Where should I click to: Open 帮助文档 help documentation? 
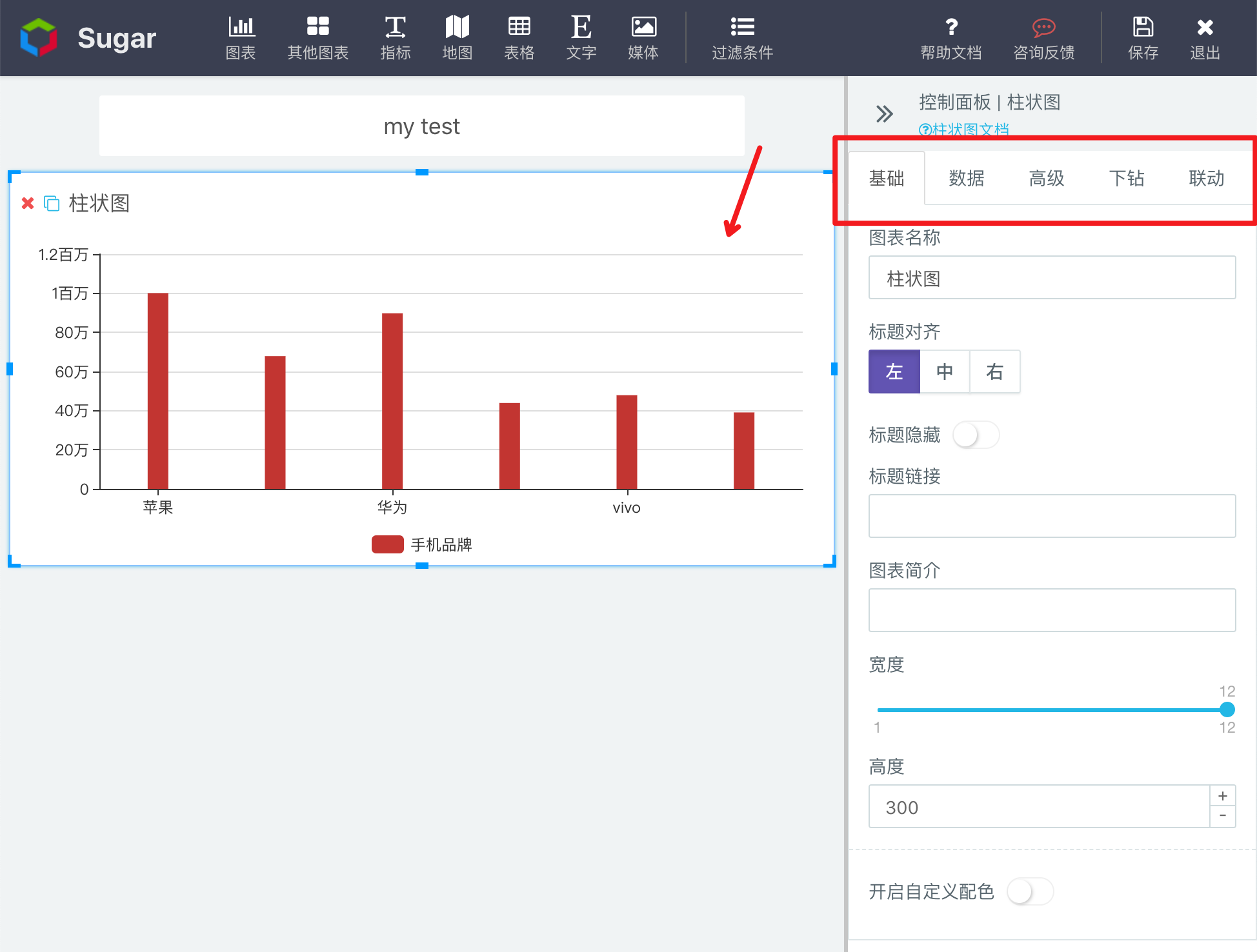tap(951, 37)
